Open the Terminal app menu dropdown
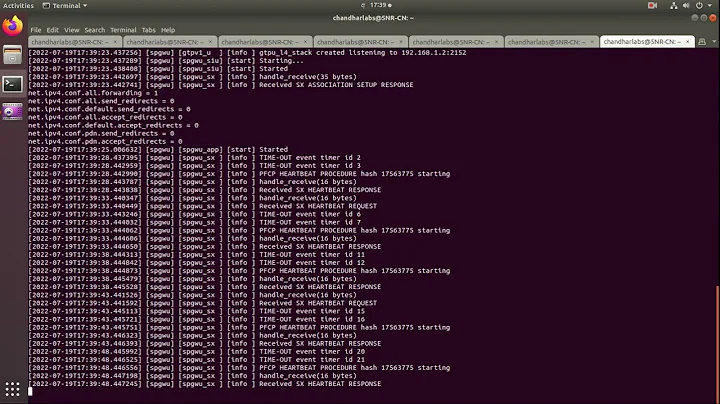 [x=65, y=6]
